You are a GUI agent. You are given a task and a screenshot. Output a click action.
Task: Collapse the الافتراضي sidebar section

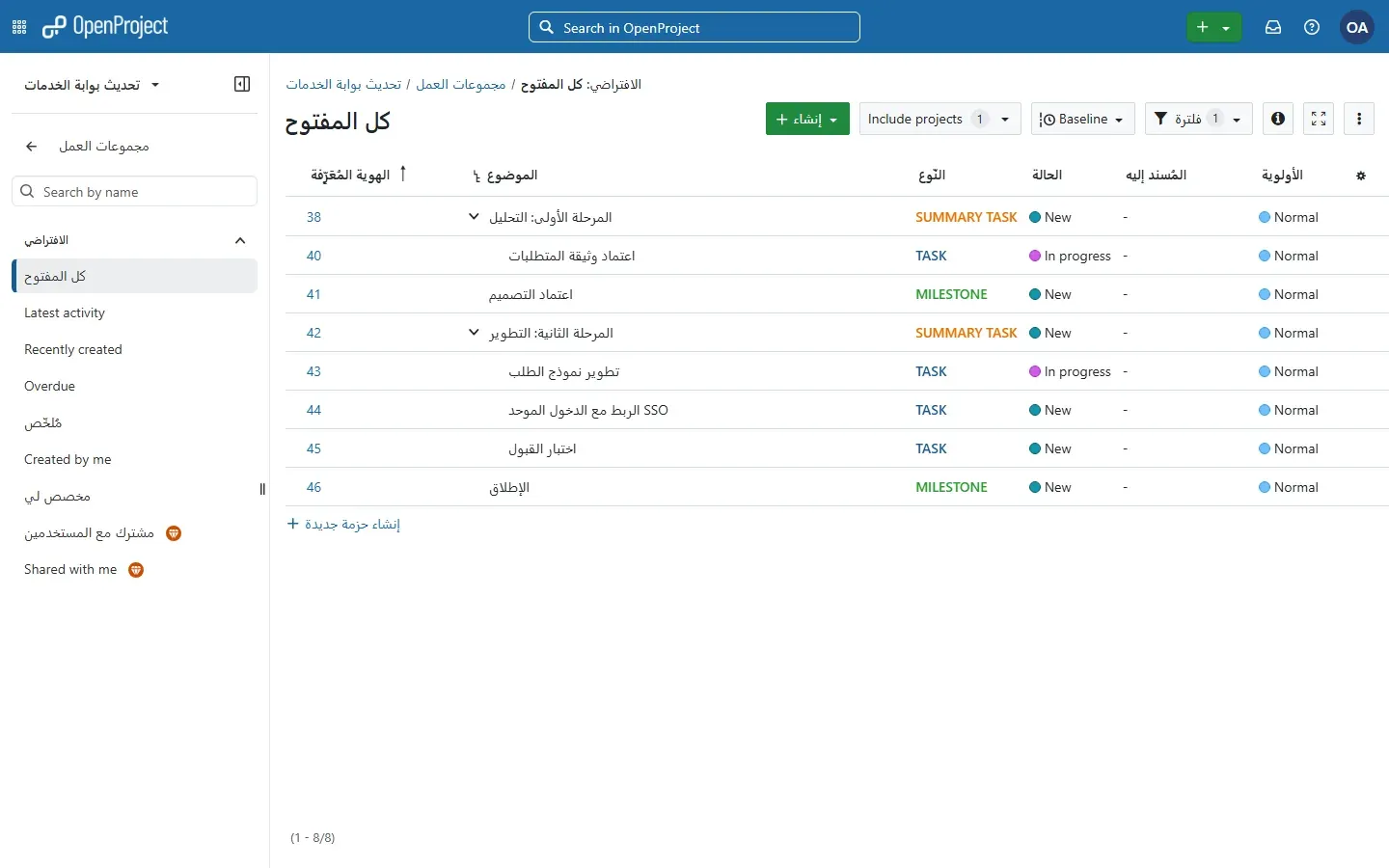coord(240,240)
